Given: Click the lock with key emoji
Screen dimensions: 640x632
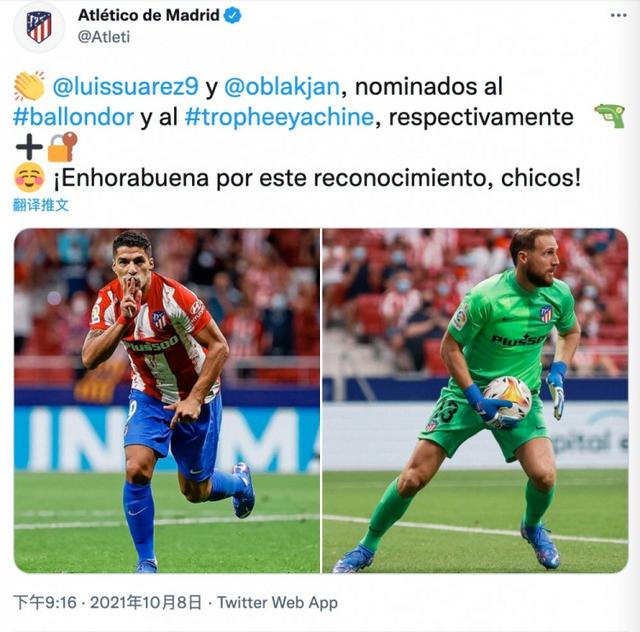Looking at the screenshot, I should (x=62, y=147).
